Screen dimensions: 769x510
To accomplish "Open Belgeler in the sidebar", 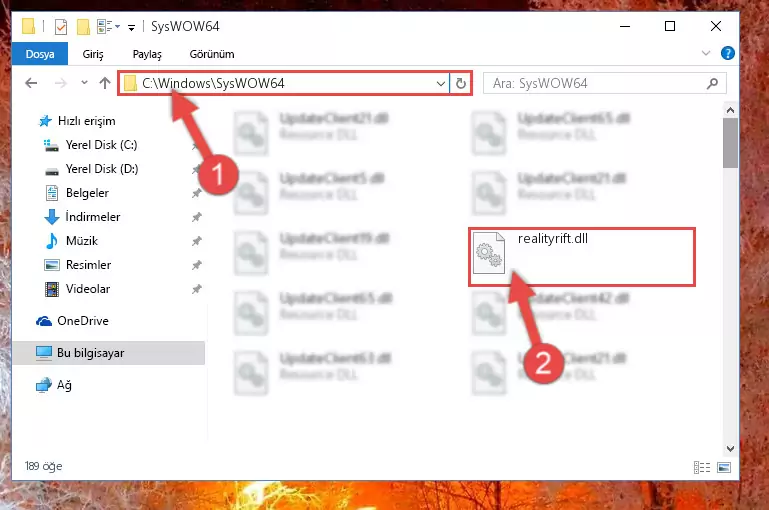I will pyautogui.click(x=87, y=193).
